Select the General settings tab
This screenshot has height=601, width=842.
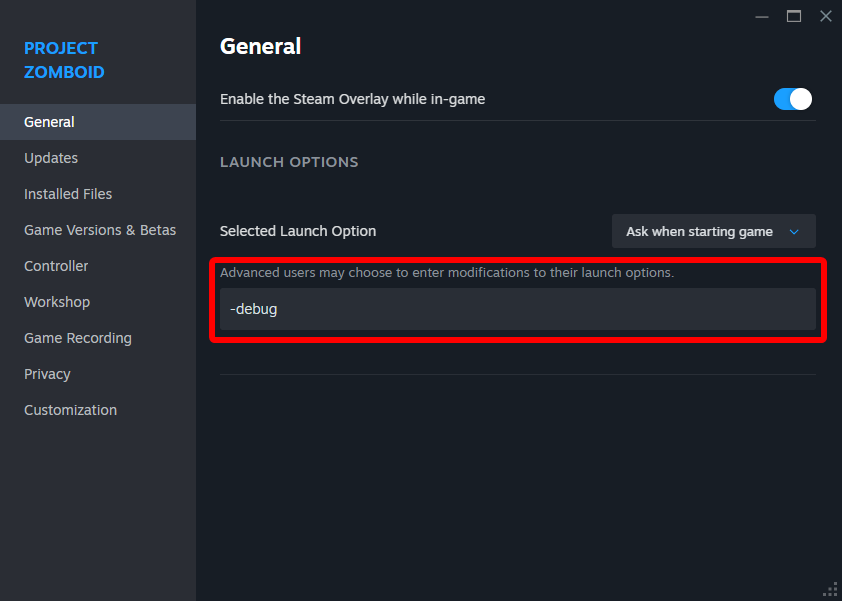point(50,122)
